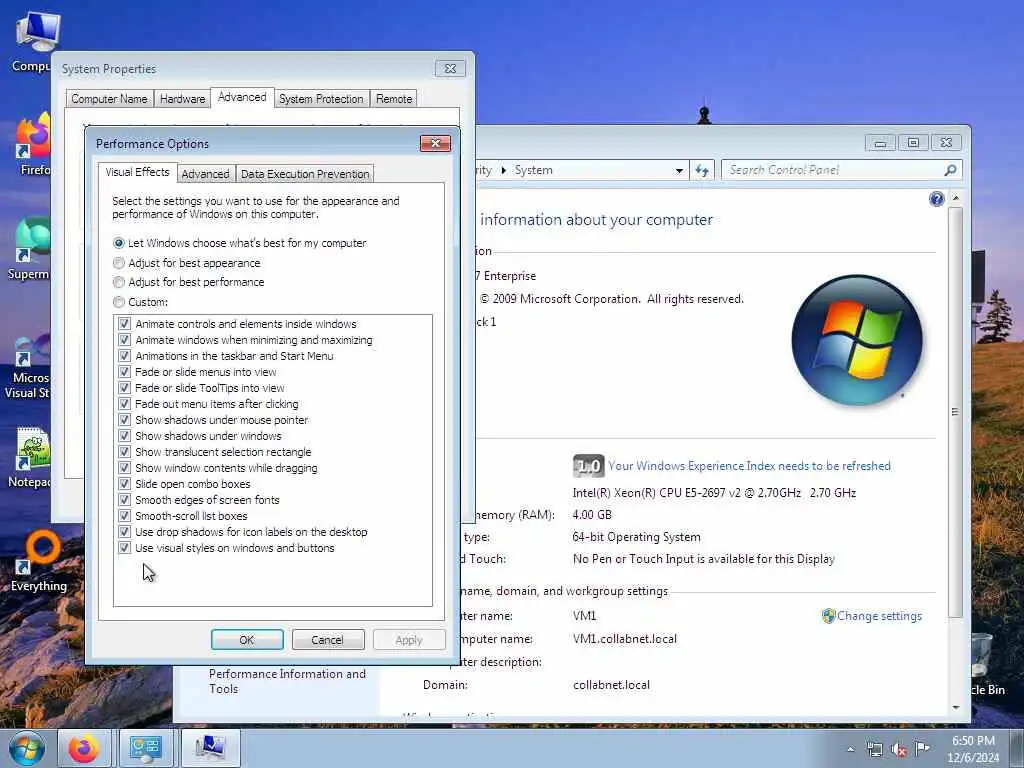Open the Microsoft Visual Studio desktop shortcut
This screenshot has width=1024, height=768.
coord(29,366)
